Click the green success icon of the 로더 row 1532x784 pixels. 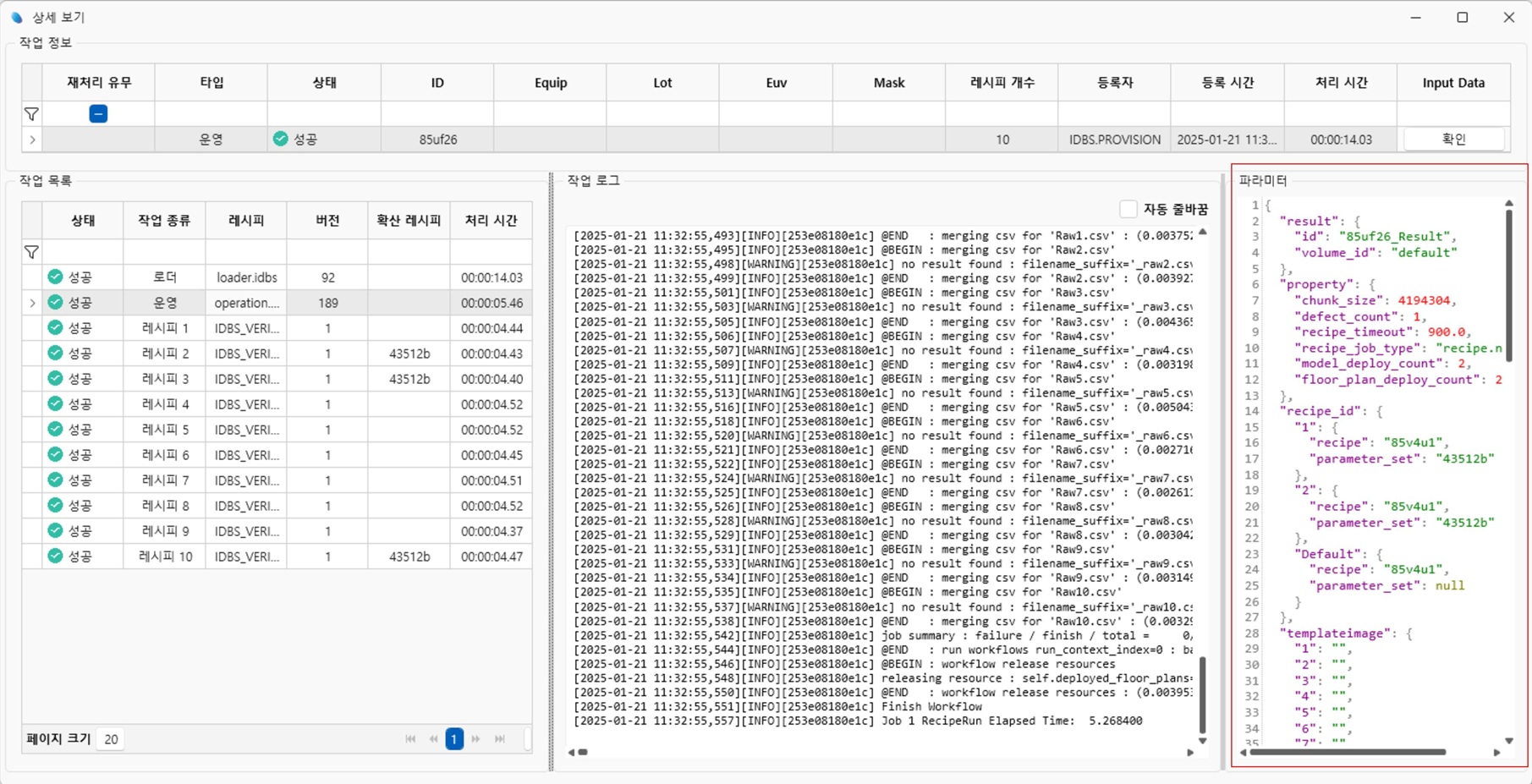pos(56,277)
